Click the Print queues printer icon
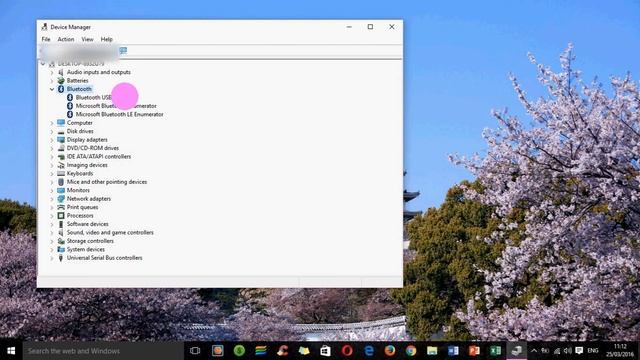Screen dimensions: 640x360 (x=61, y=207)
